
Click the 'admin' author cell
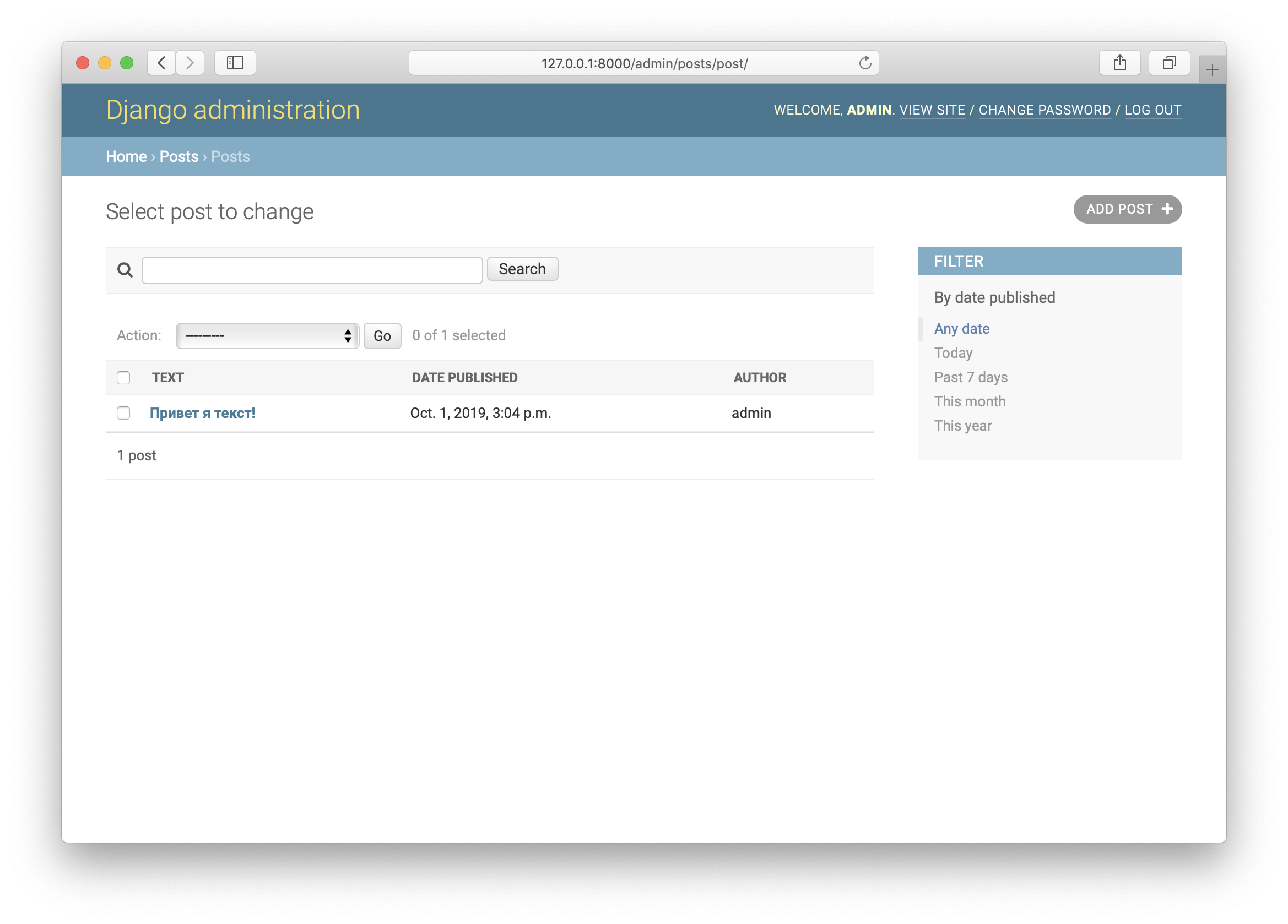[751, 412]
